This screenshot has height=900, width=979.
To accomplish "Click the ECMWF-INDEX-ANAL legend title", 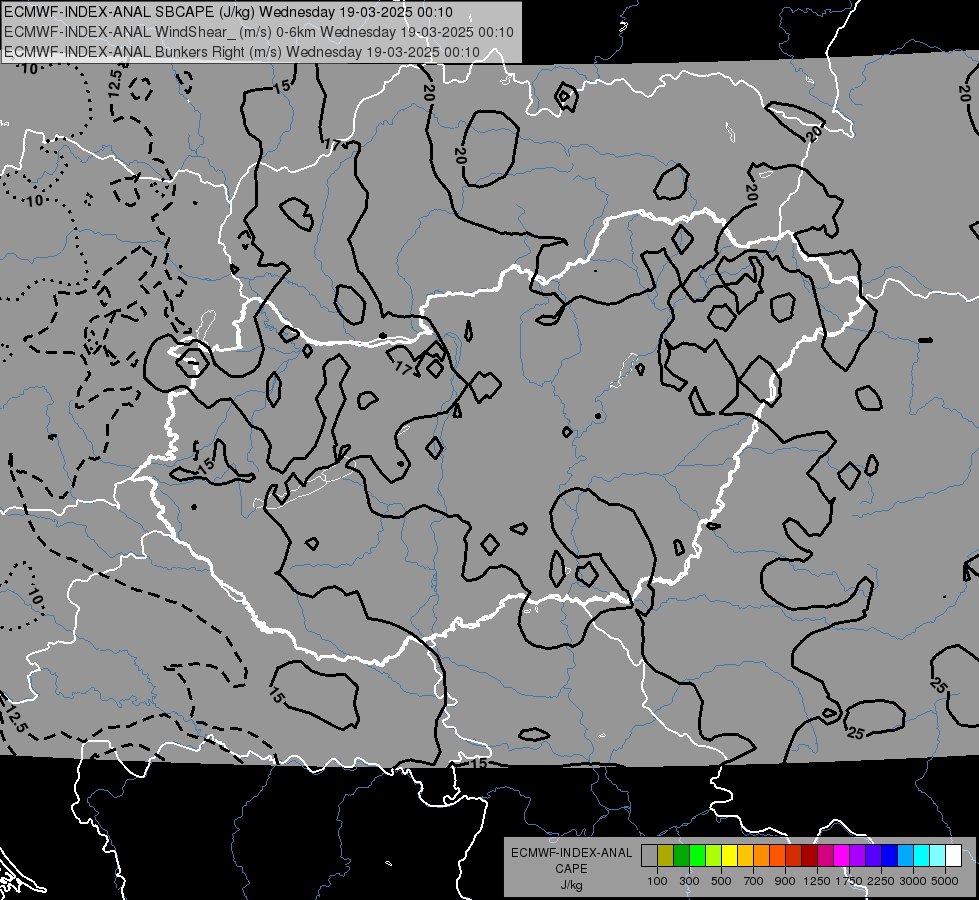I will point(572,853).
